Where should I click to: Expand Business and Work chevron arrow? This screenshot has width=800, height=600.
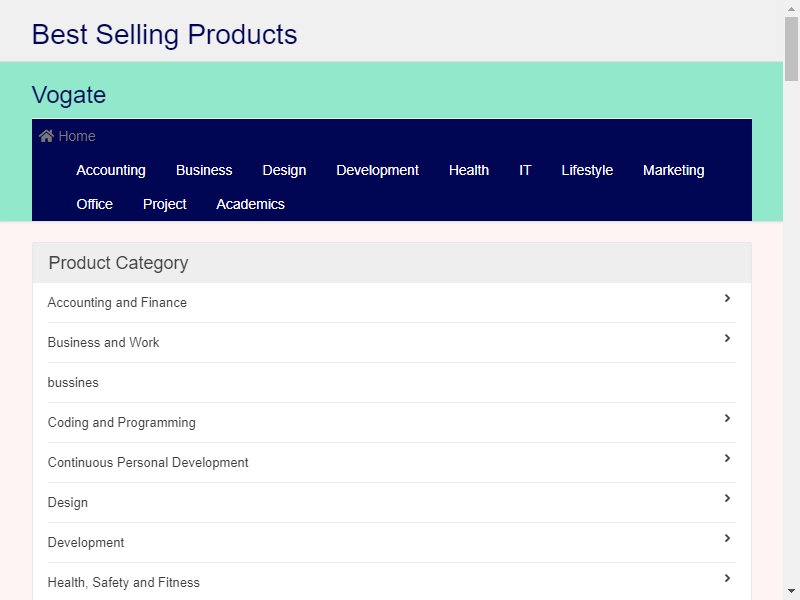(x=727, y=338)
